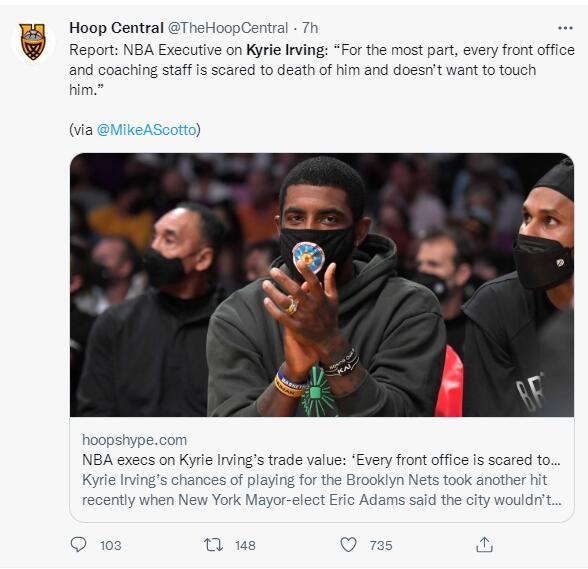Open the three-dot more options menu
This screenshot has height=569, width=588.
coord(565,28)
